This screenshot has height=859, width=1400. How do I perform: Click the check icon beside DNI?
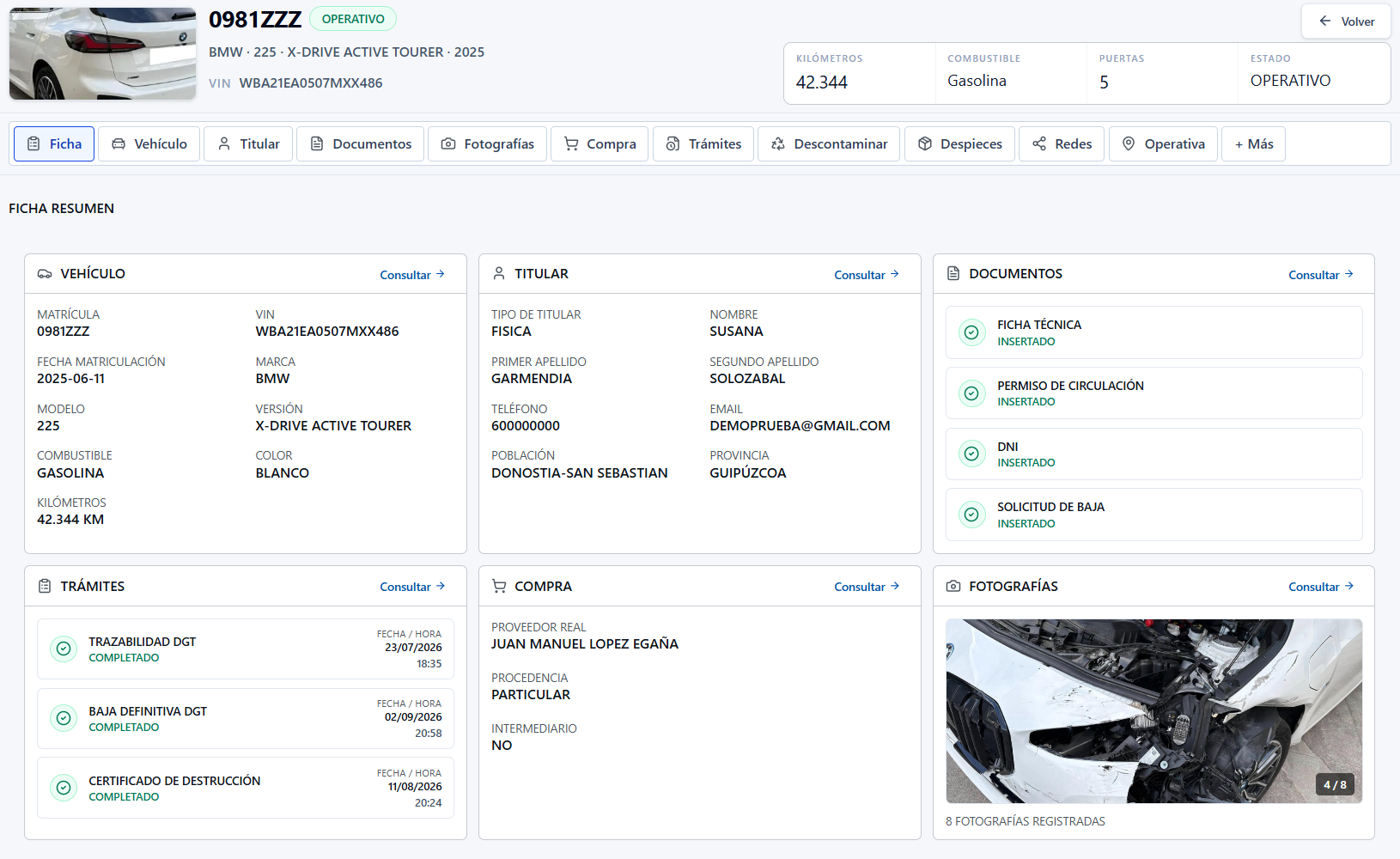971,454
